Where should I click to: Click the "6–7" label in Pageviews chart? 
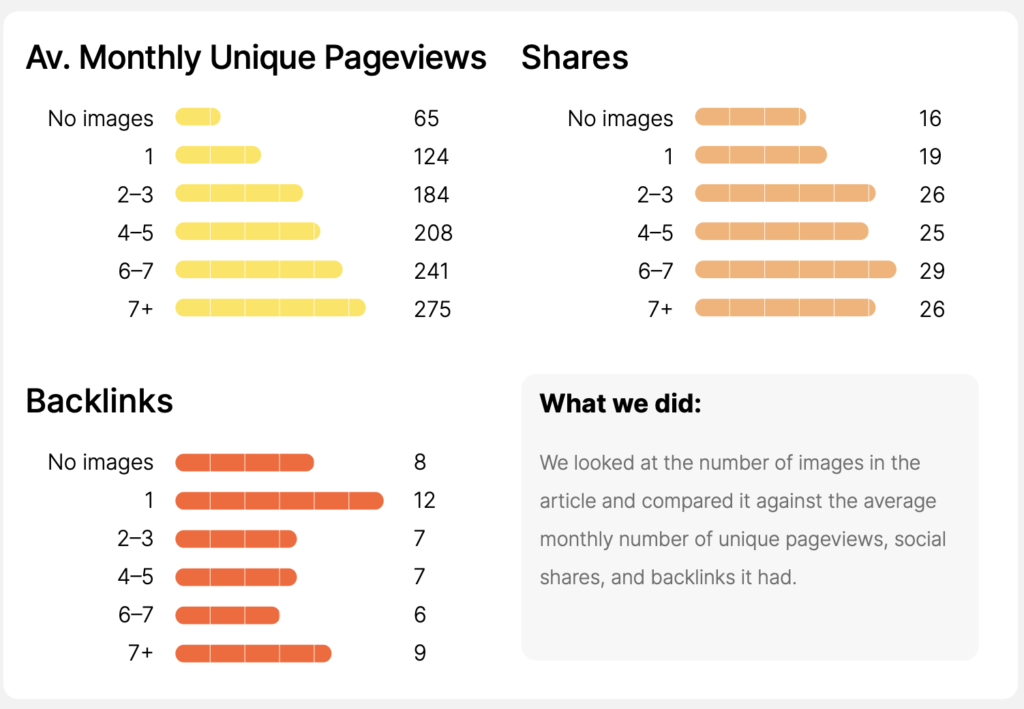[135, 271]
